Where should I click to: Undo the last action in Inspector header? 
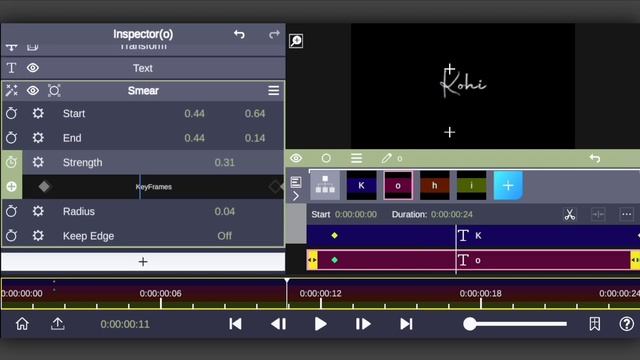239,35
